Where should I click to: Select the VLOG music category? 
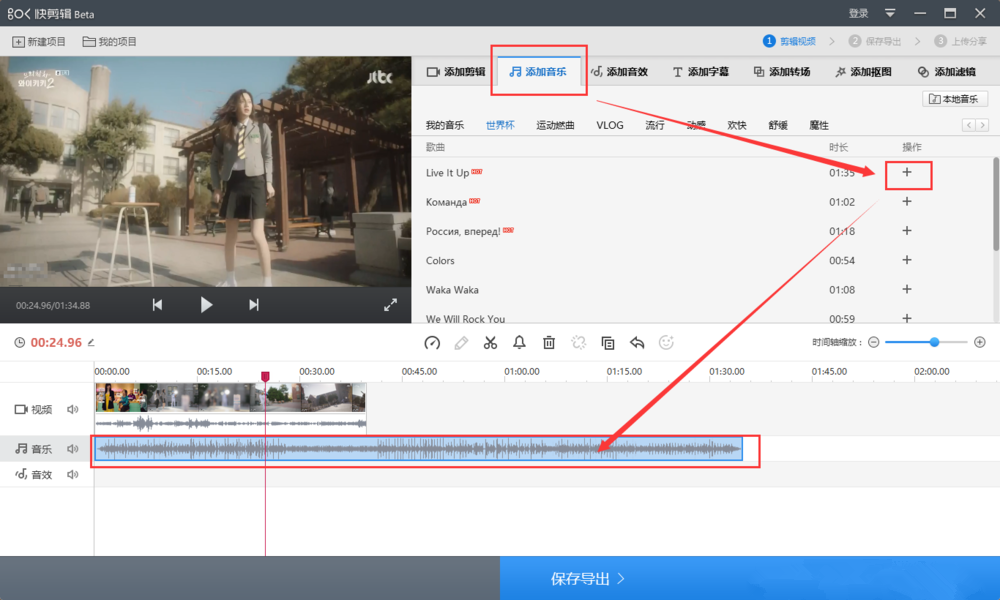[x=609, y=125]
